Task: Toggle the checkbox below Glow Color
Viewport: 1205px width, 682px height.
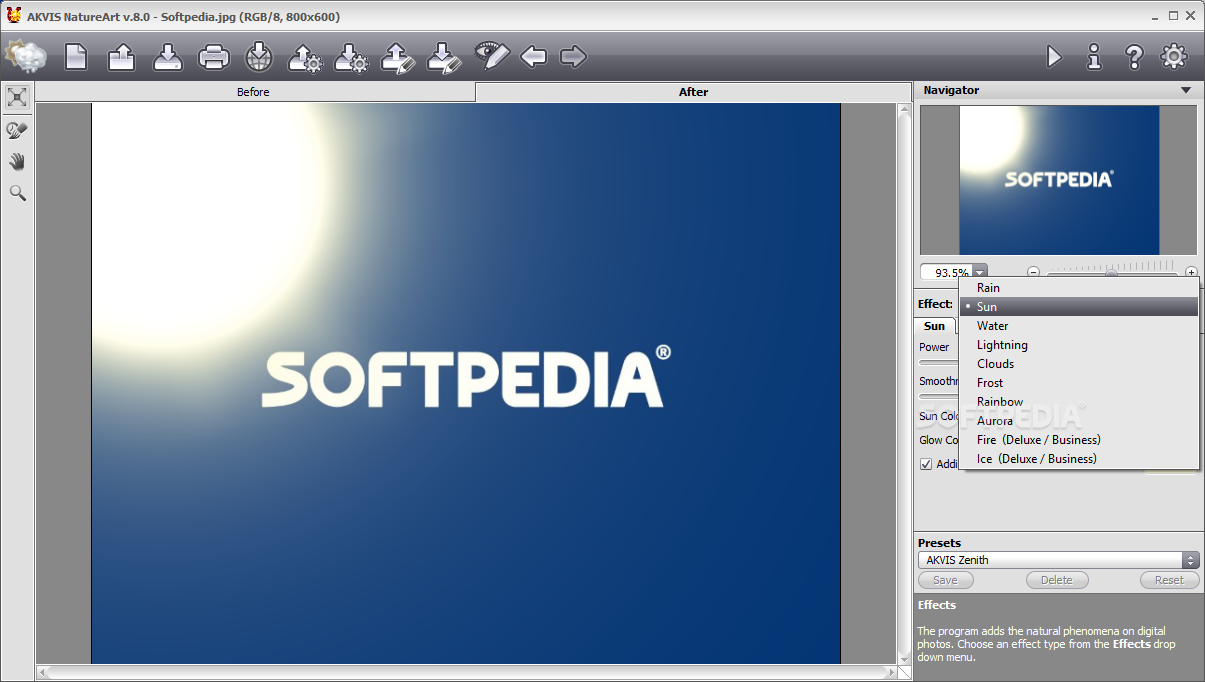Action: pyautogui.click(x=926, y=464)
